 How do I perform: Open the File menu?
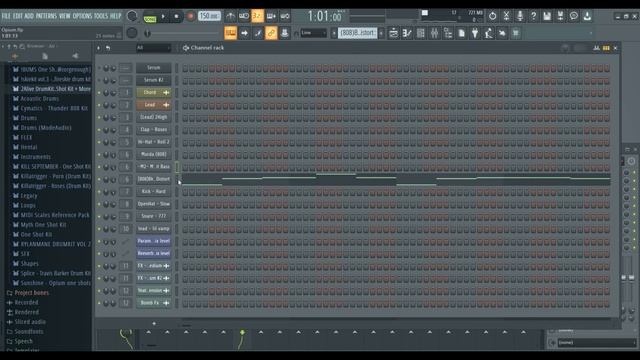(6, 16)
